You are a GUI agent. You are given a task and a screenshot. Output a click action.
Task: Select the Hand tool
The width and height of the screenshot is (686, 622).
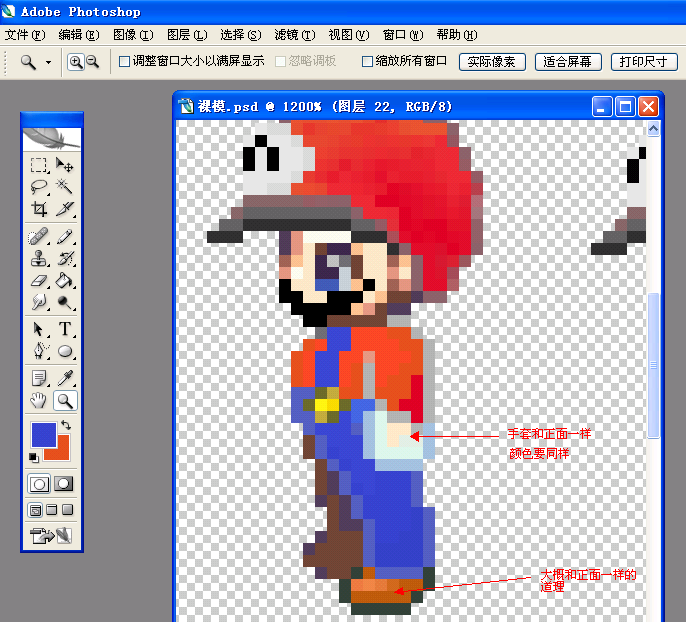(38, 400)
